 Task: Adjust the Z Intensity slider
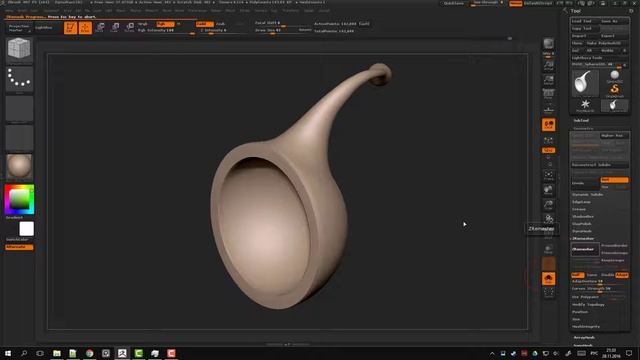coord(223,31)
